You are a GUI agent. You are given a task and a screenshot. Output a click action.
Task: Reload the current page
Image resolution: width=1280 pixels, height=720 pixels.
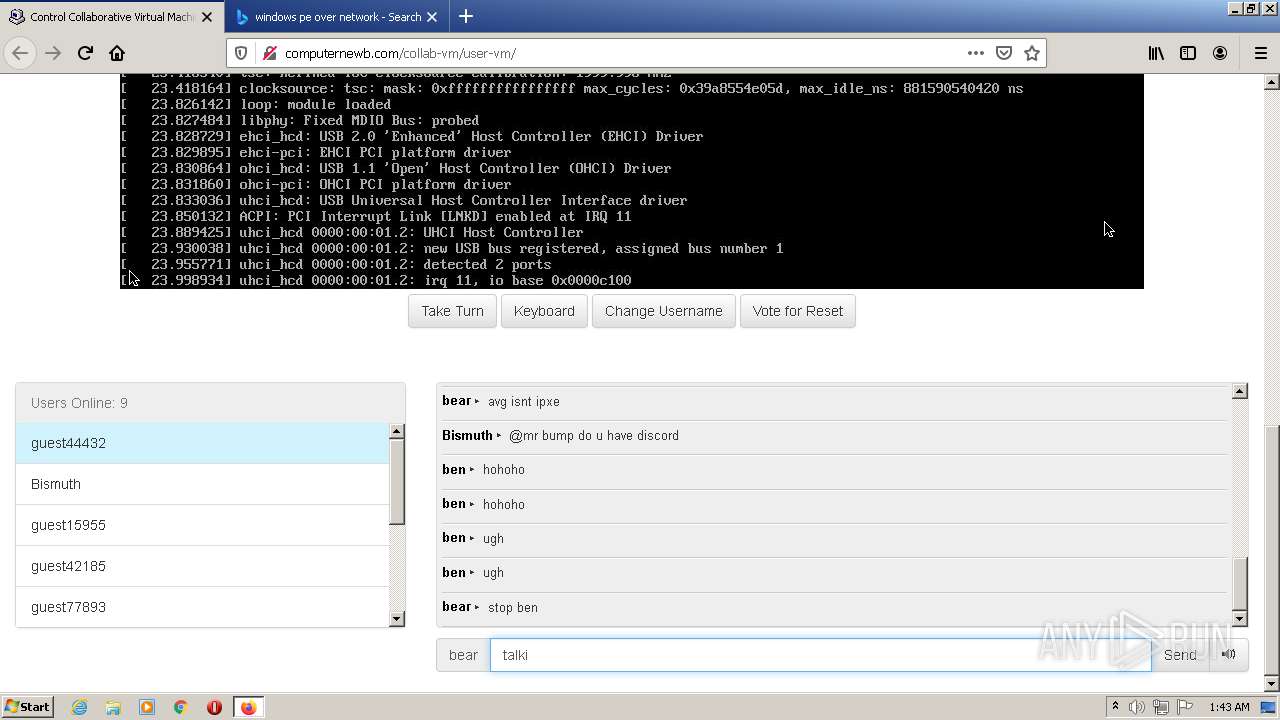tap(85, 53)
